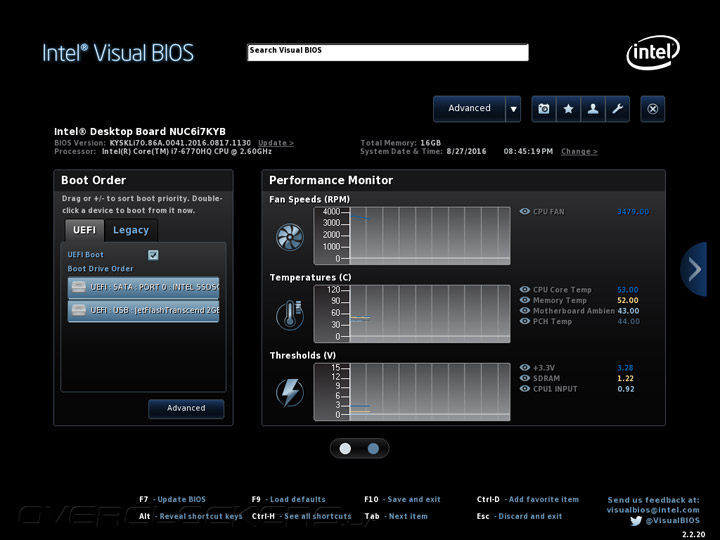Toggle CPU1 INPUT visibility eye
Image resolution: width=720 pixels, height=540 pixels.
point(524,388)
